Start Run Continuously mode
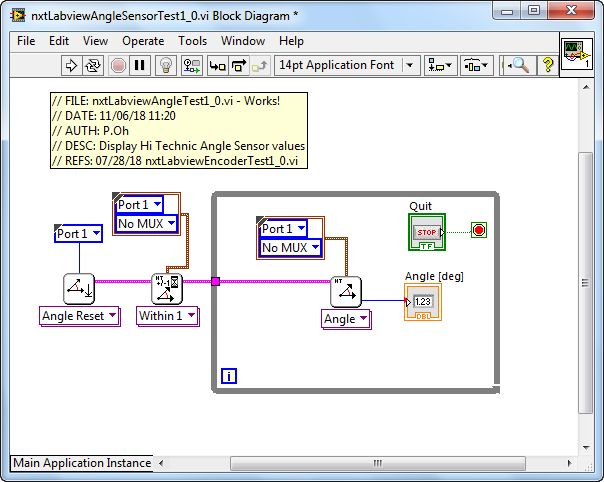 coord(93,65)
